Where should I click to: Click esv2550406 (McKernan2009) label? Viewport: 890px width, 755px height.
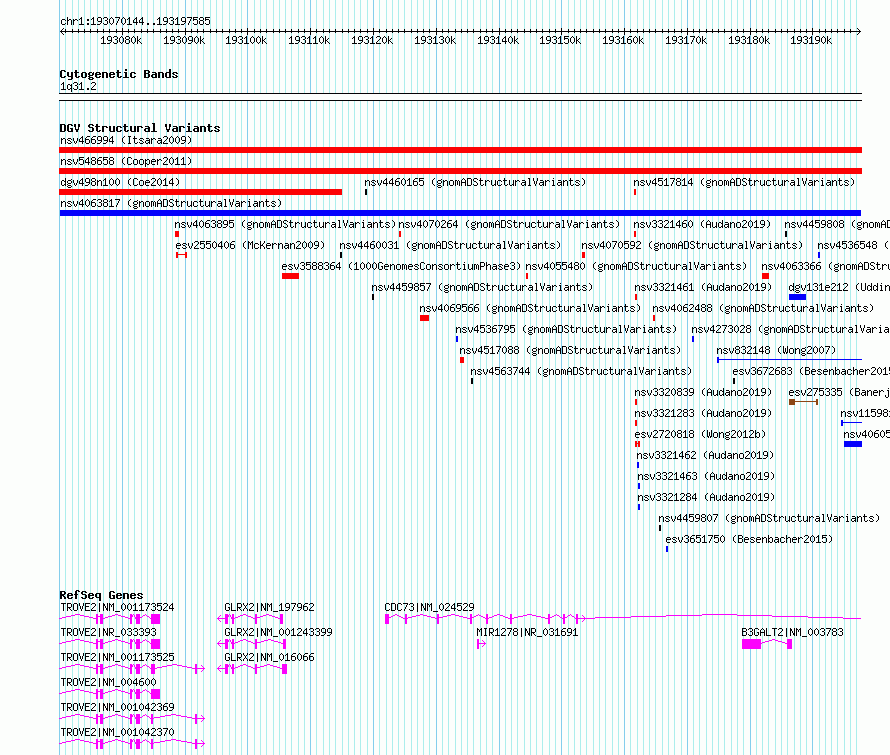250,245
